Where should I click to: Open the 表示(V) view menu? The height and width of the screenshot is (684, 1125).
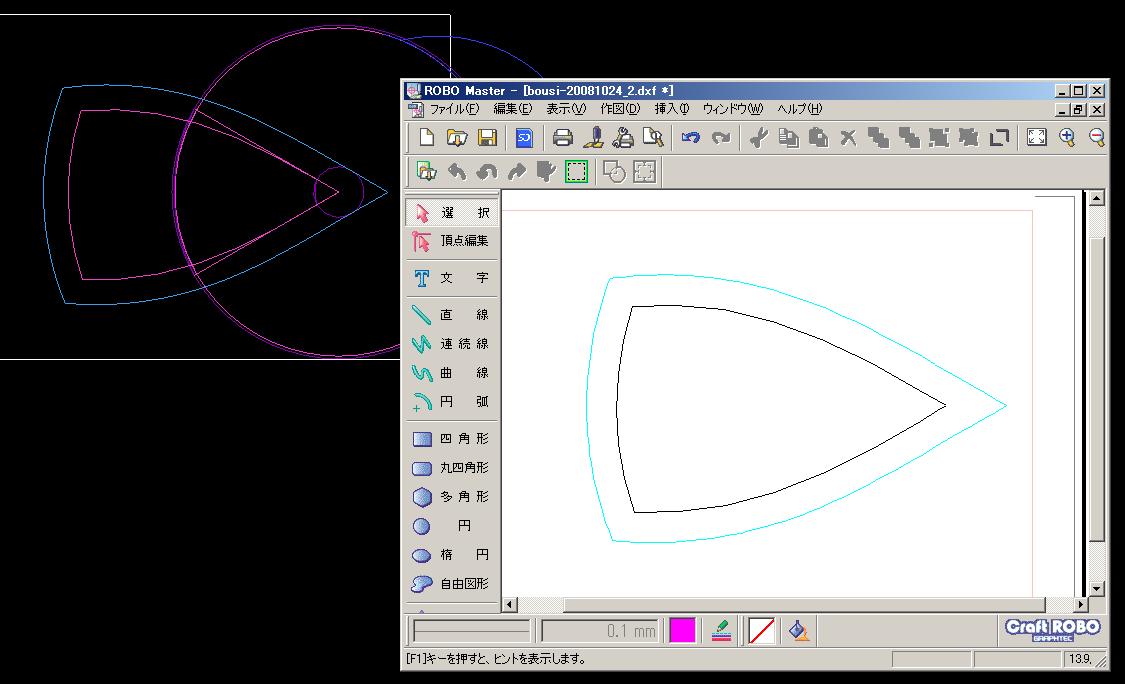tap(566, 109)
